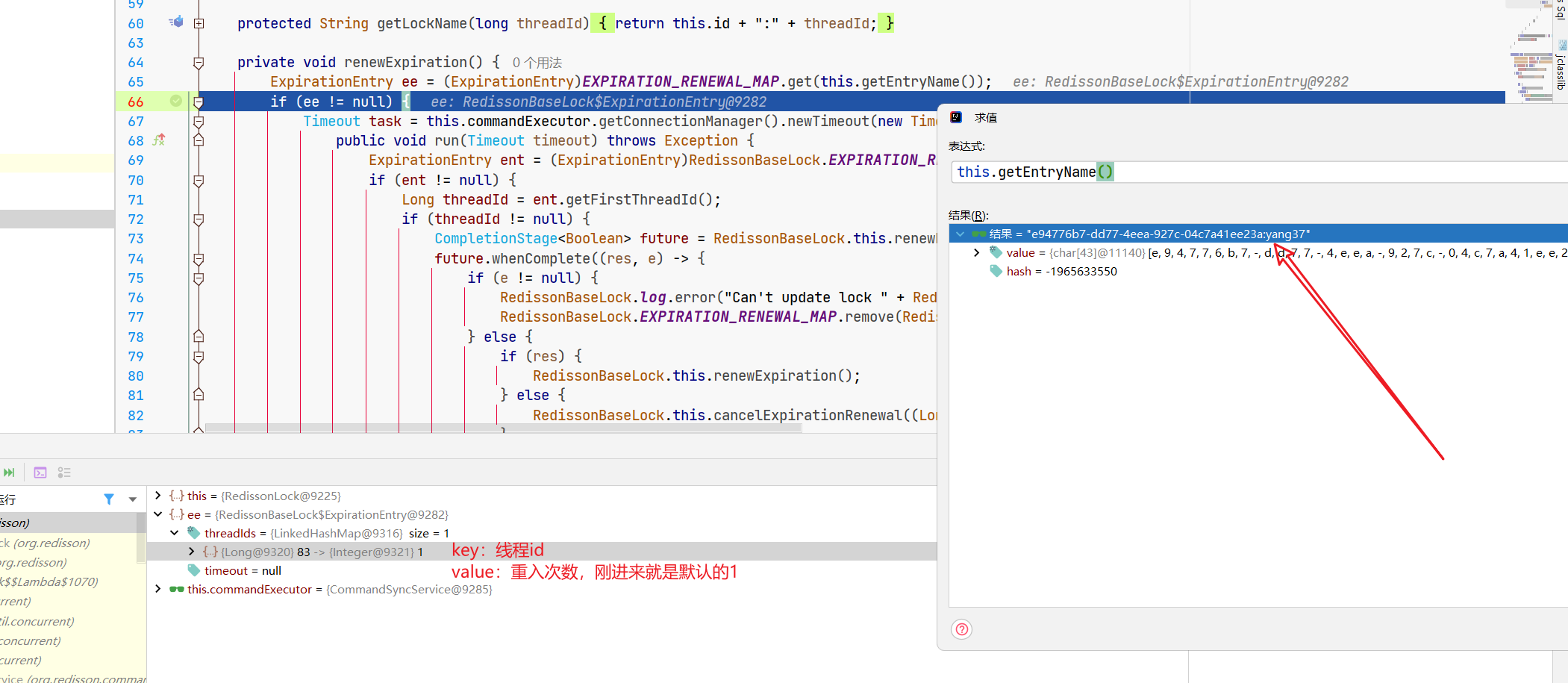Image resolution: width=1568 pixels, height=683 pixels.
Task: Expand the this.commandExecutor variable node
Action: (x=157, y=589)
